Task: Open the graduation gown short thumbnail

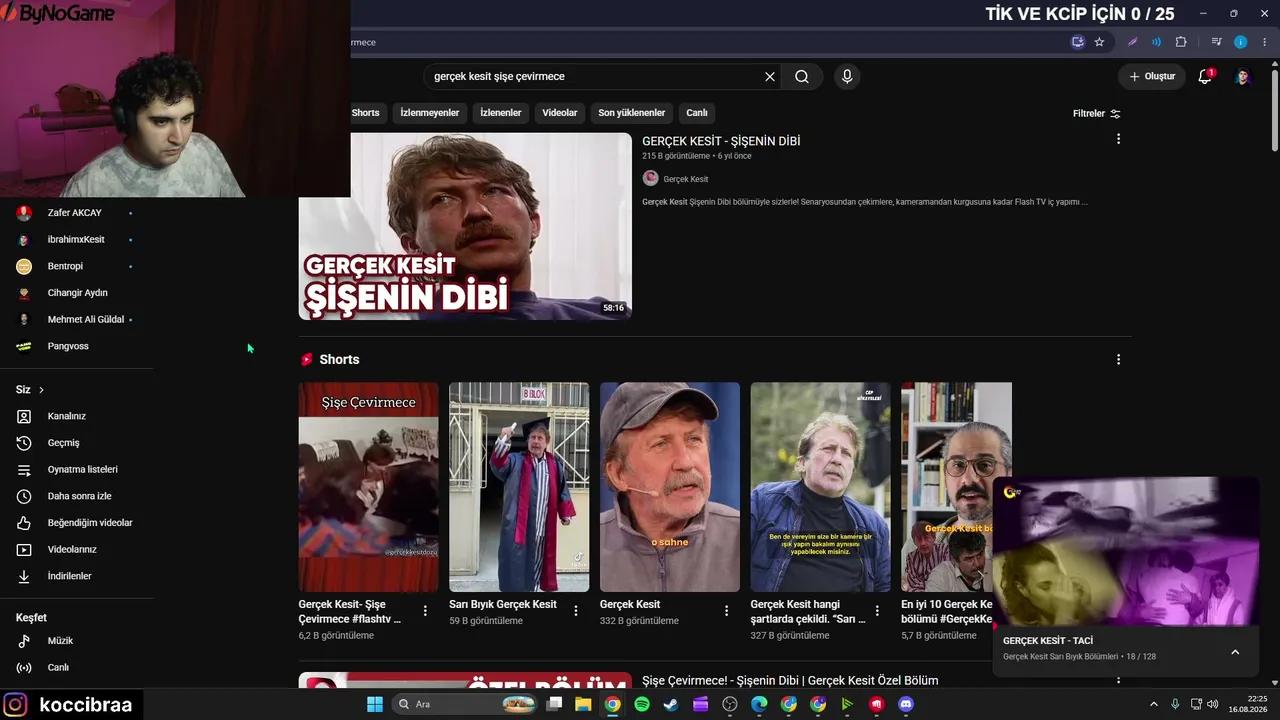Action: pyautogui.click(x=519, y=487)
